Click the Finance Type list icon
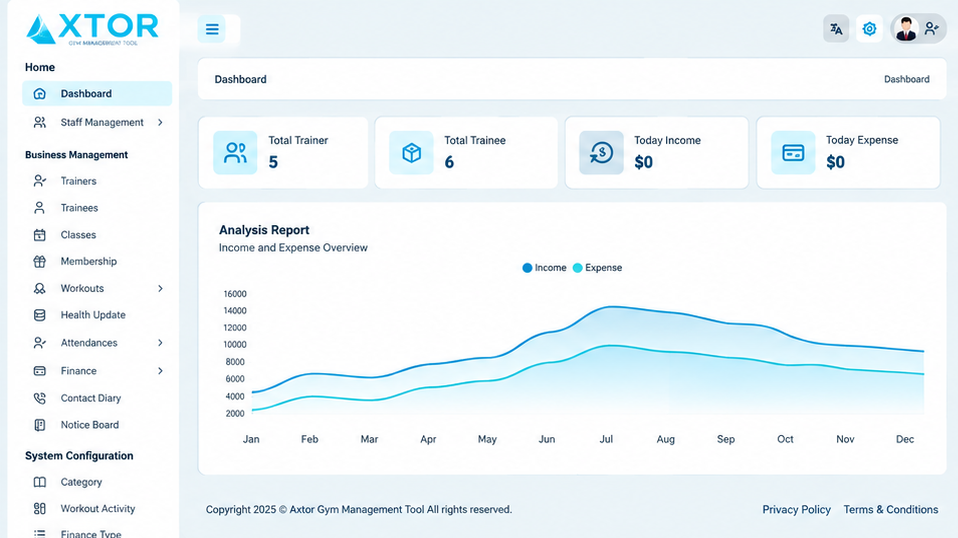 click(40, 533)
